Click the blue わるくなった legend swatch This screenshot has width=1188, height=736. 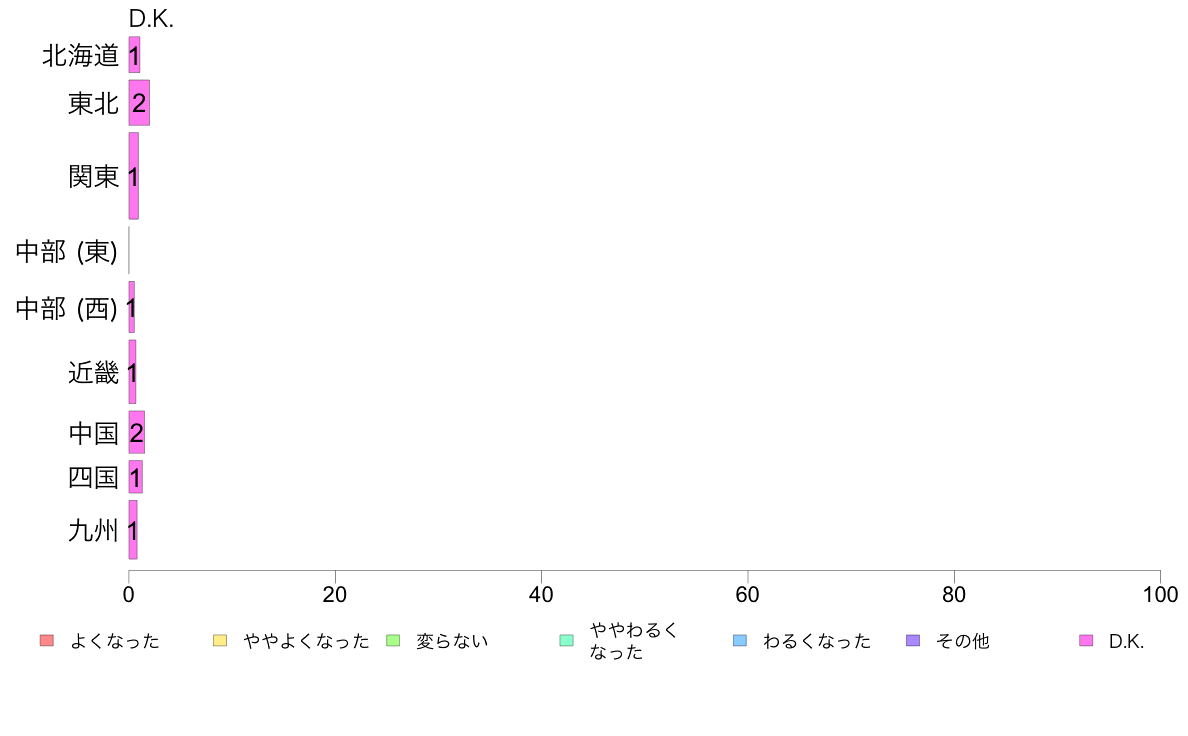pos(739,640)
